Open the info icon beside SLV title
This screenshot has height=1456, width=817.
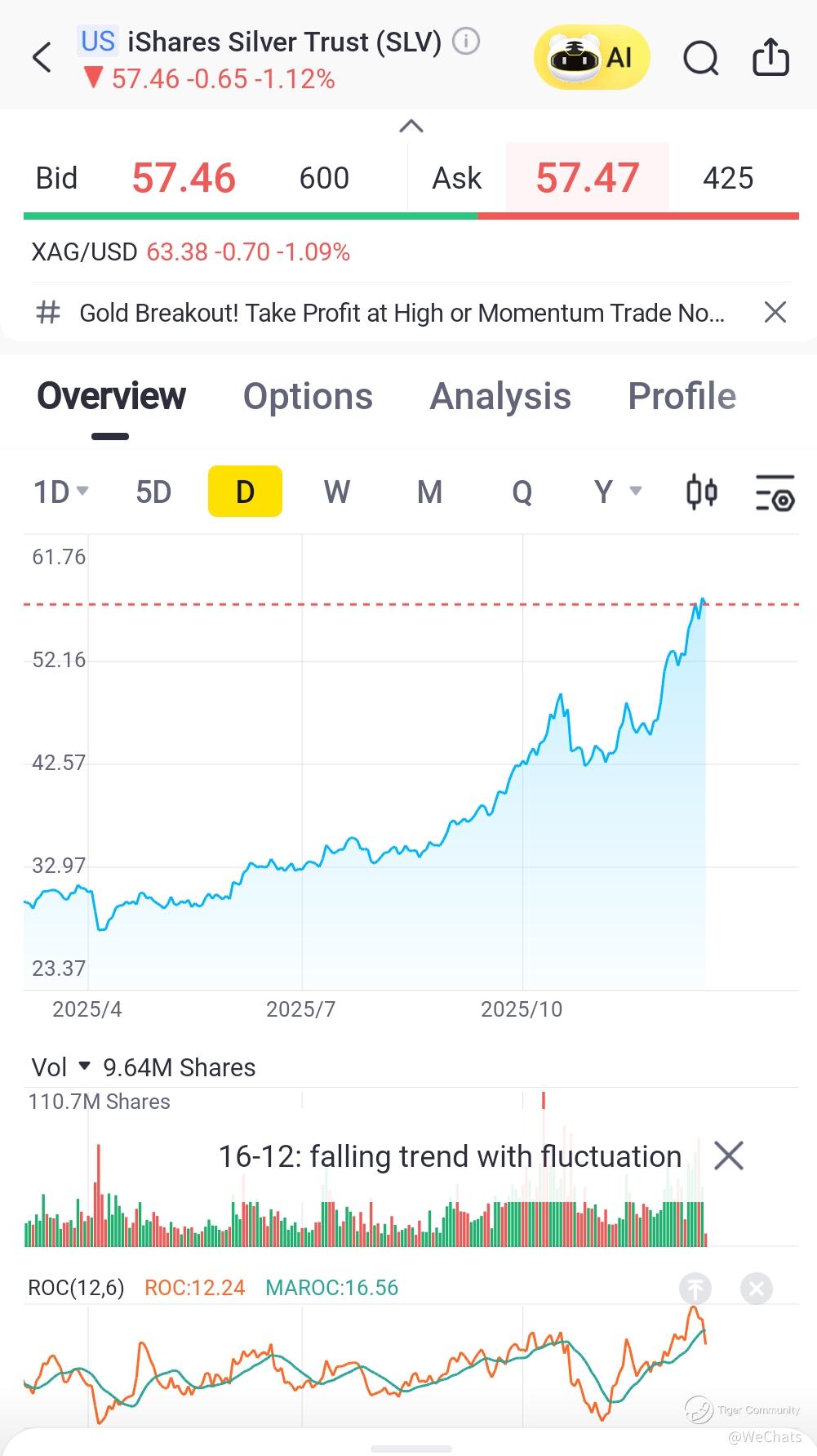pyautogui.click(x=466, y=41)
